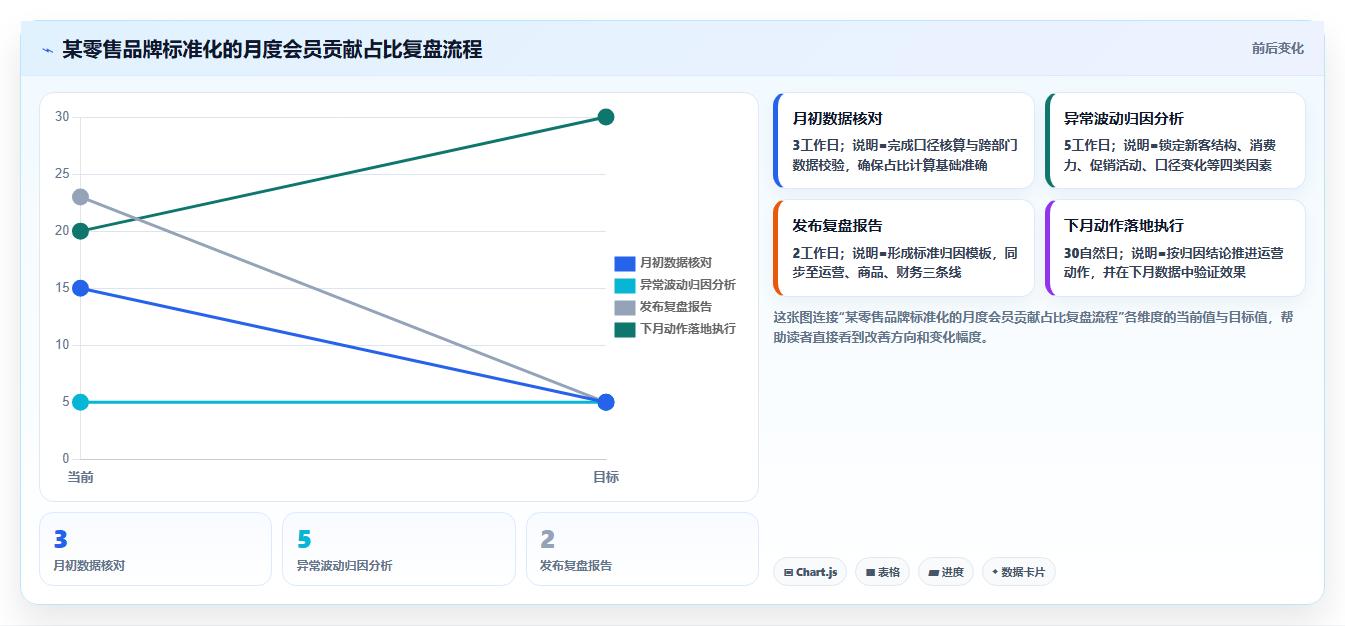Click the lightning icon beside the title

(48, 50)
